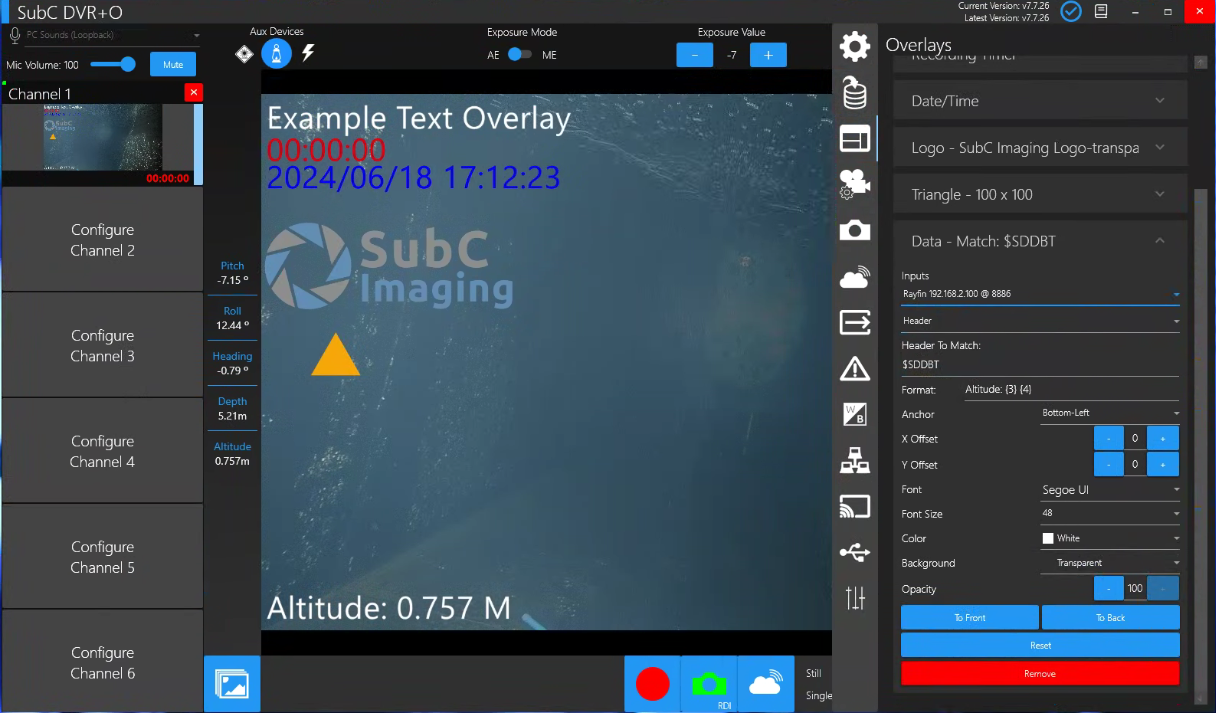Select Configure Channel 4
The height and width of the screenshot is (713, 1216).
102,451
